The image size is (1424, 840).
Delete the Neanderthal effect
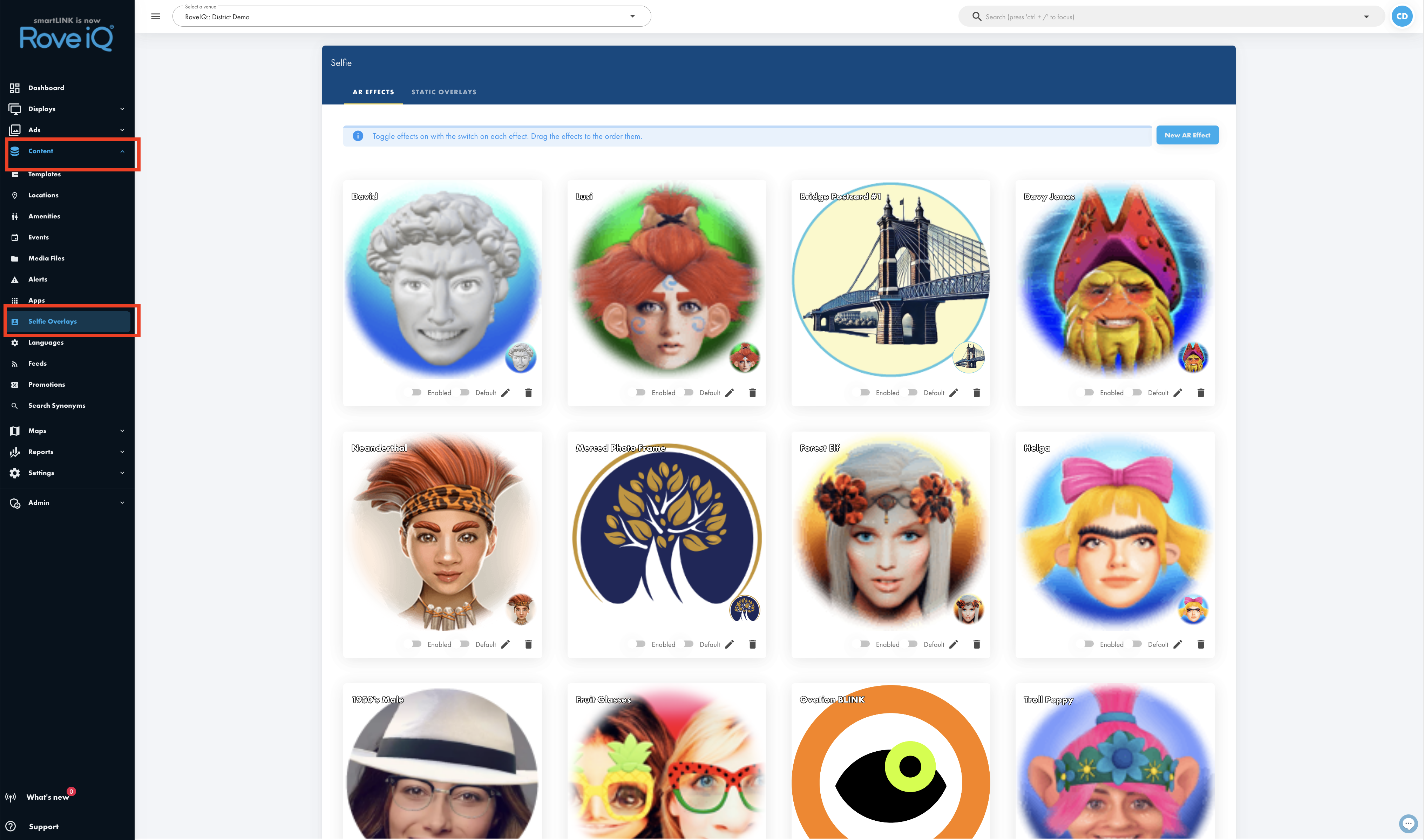528,644
